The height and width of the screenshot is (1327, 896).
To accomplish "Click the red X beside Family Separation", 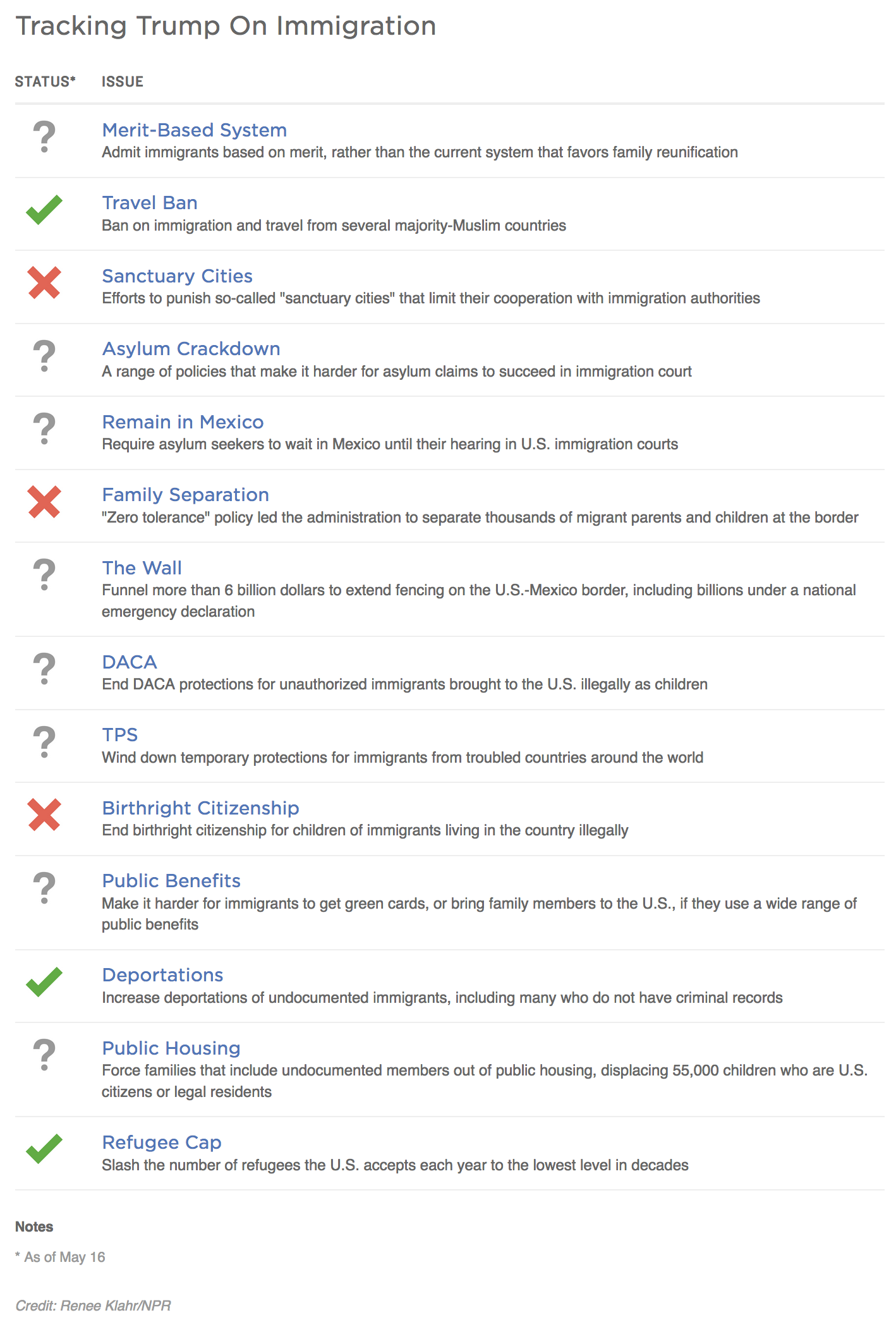I will click(x=44, y=502).
